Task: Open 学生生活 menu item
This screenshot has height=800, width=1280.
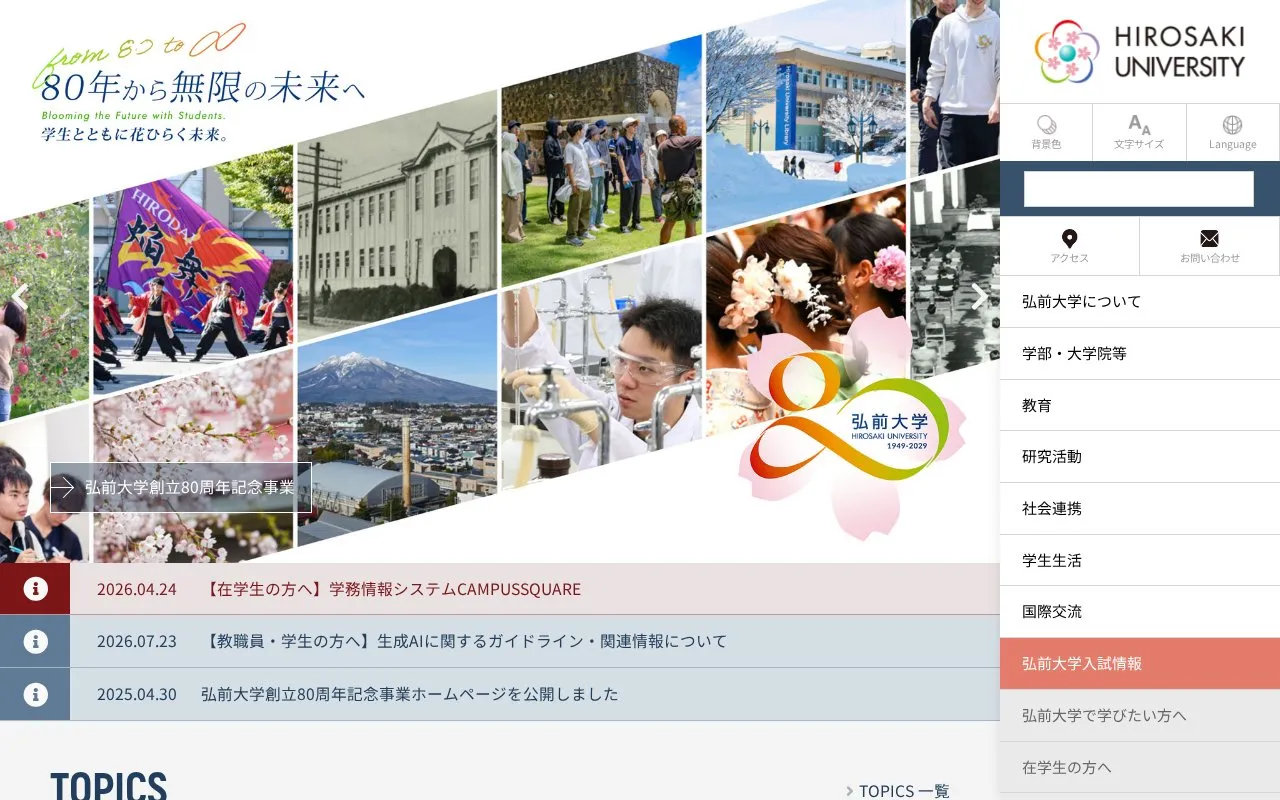Action: point(1140,560)
